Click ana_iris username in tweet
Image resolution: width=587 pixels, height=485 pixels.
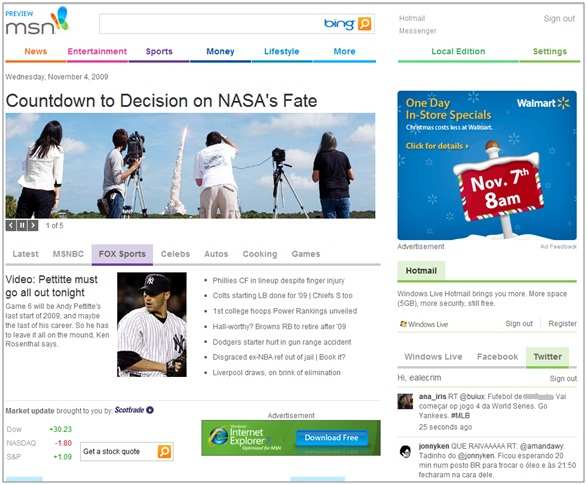coord(432,396)
